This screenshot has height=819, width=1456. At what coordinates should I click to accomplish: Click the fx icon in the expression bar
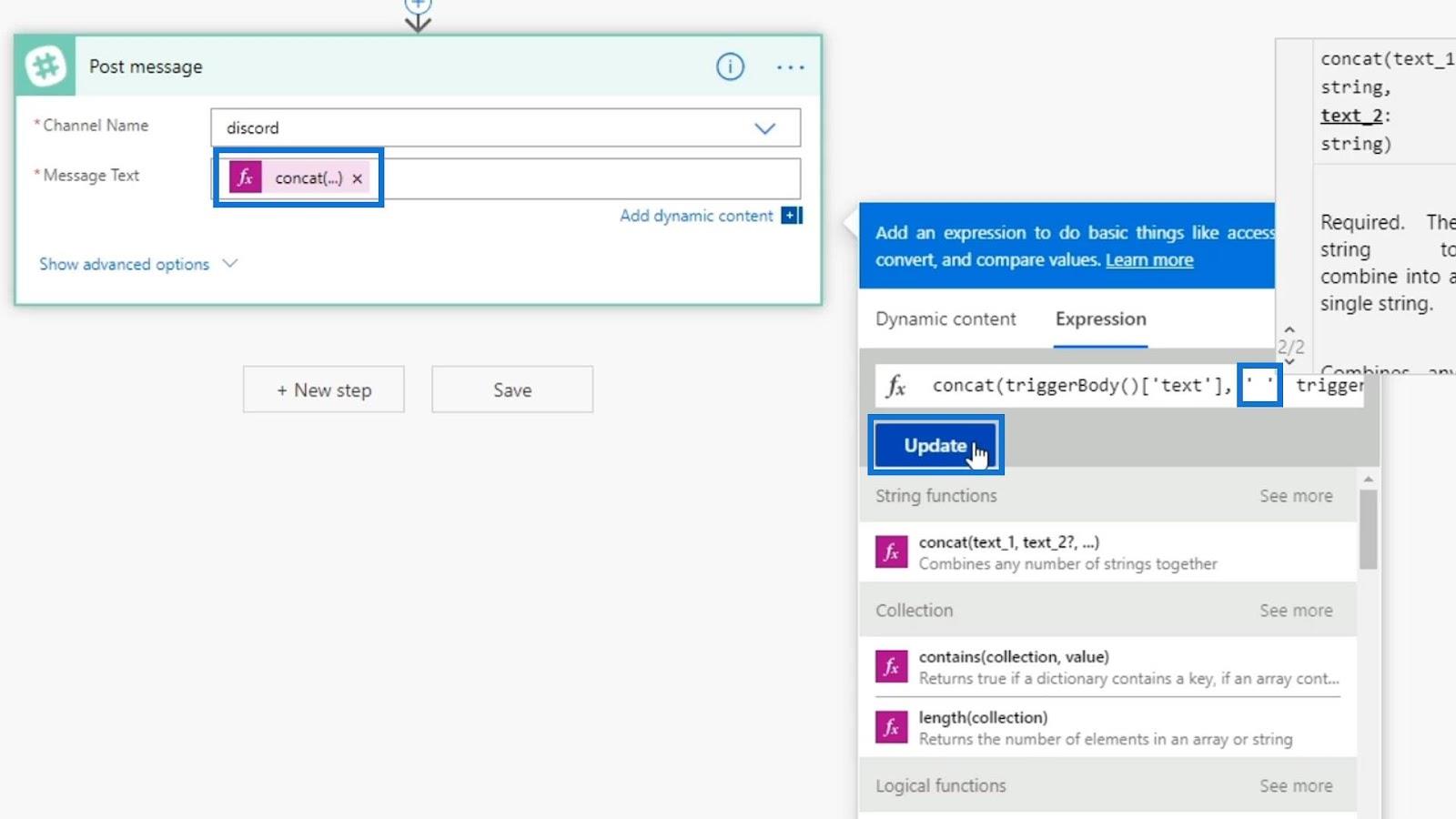(896, 386)
